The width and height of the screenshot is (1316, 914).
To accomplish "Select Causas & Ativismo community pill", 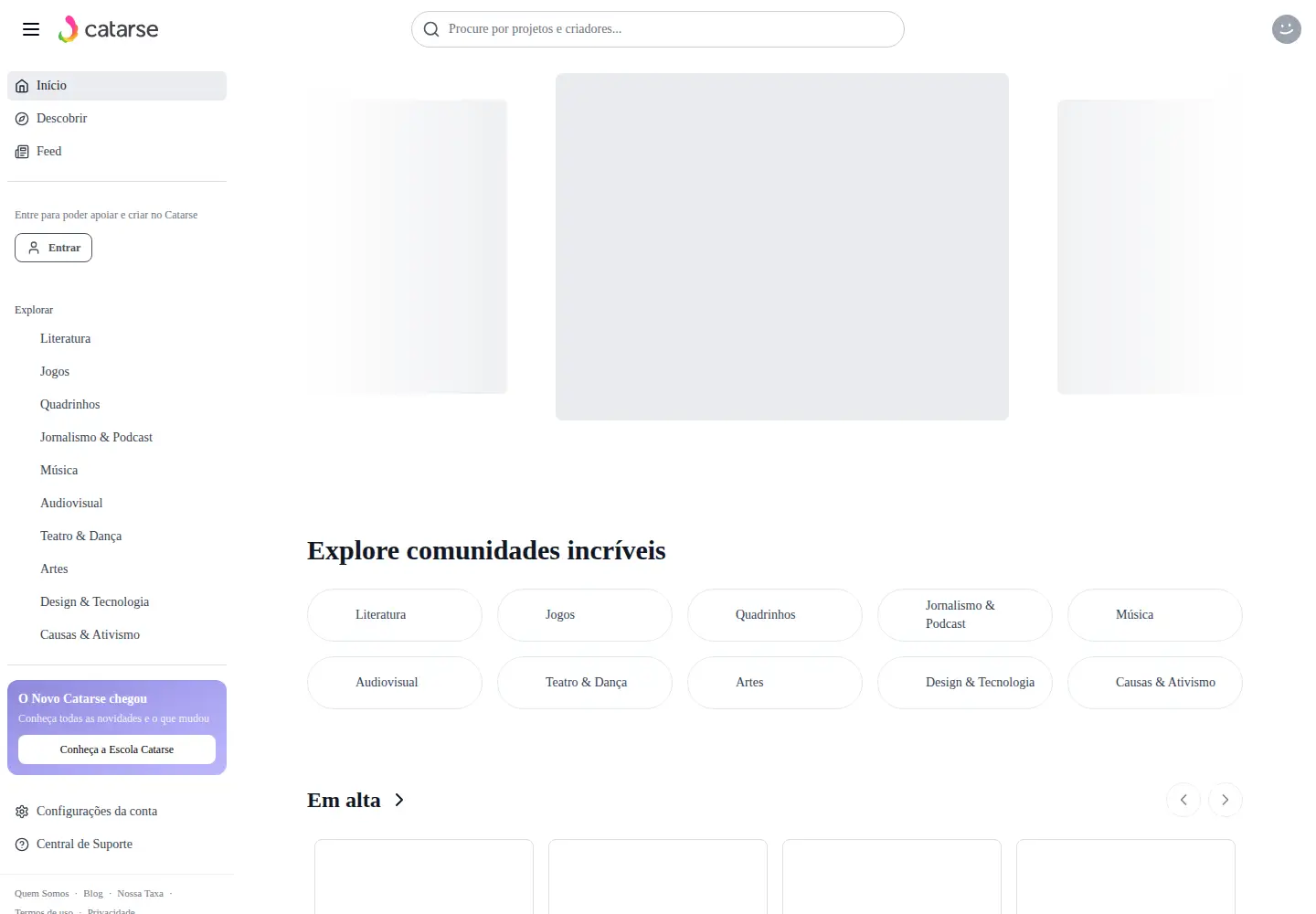I will (1155, 683).
